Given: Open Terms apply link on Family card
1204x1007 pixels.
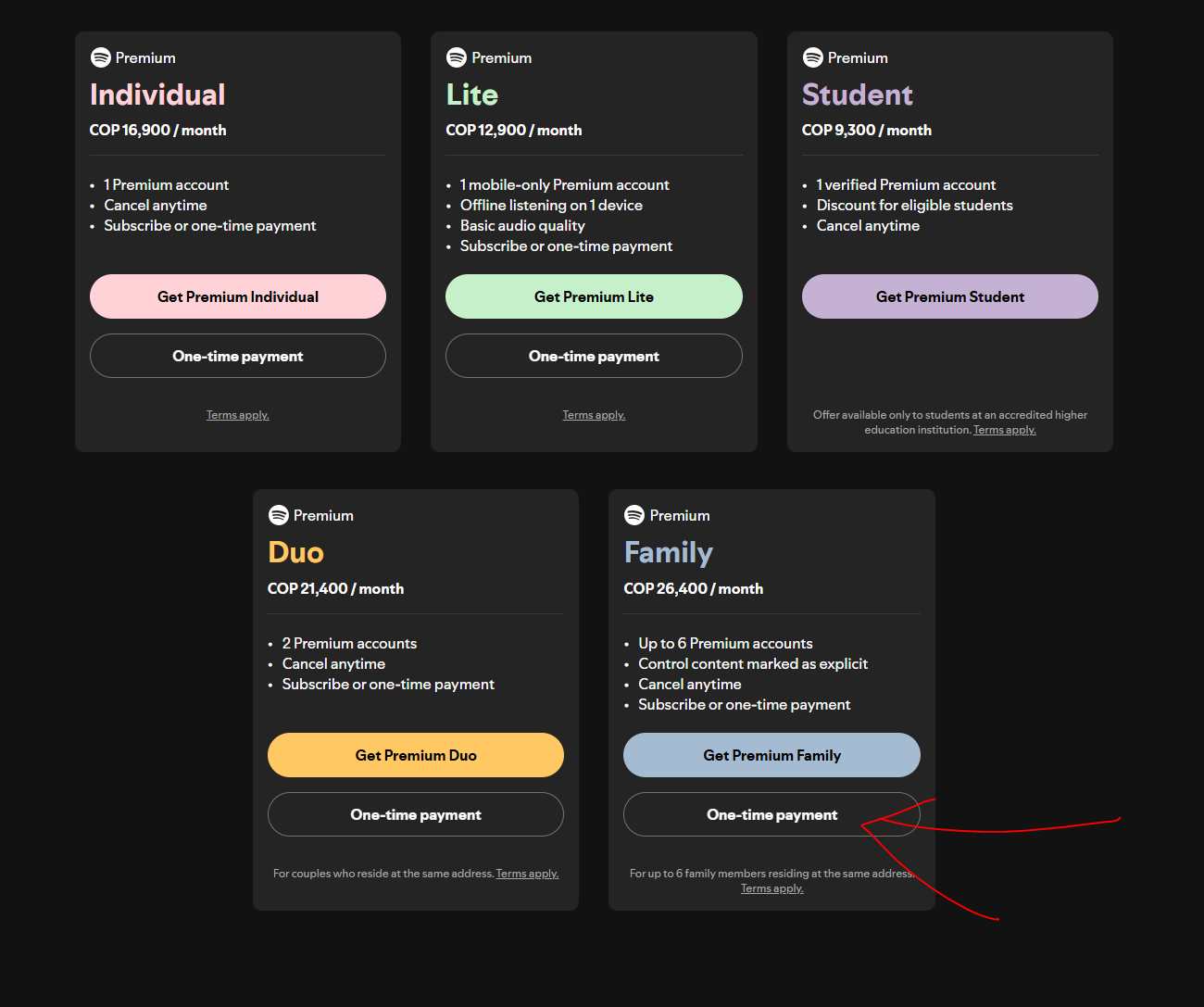Looking at the screenshot, I should [x=771, y=888].
